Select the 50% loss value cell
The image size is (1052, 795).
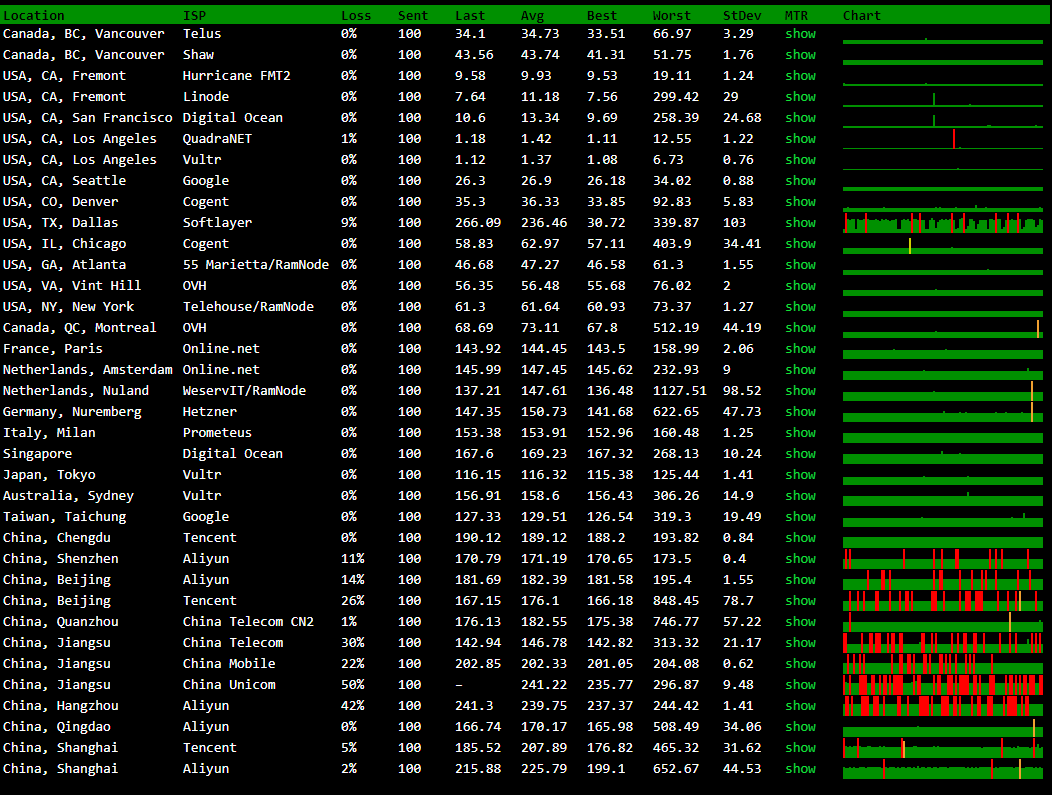tap(352, 684)
